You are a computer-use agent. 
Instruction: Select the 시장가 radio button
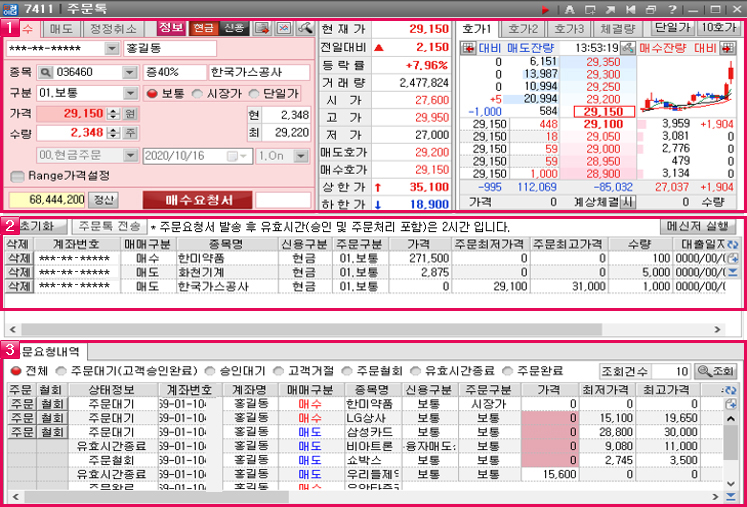pos(197,93)
